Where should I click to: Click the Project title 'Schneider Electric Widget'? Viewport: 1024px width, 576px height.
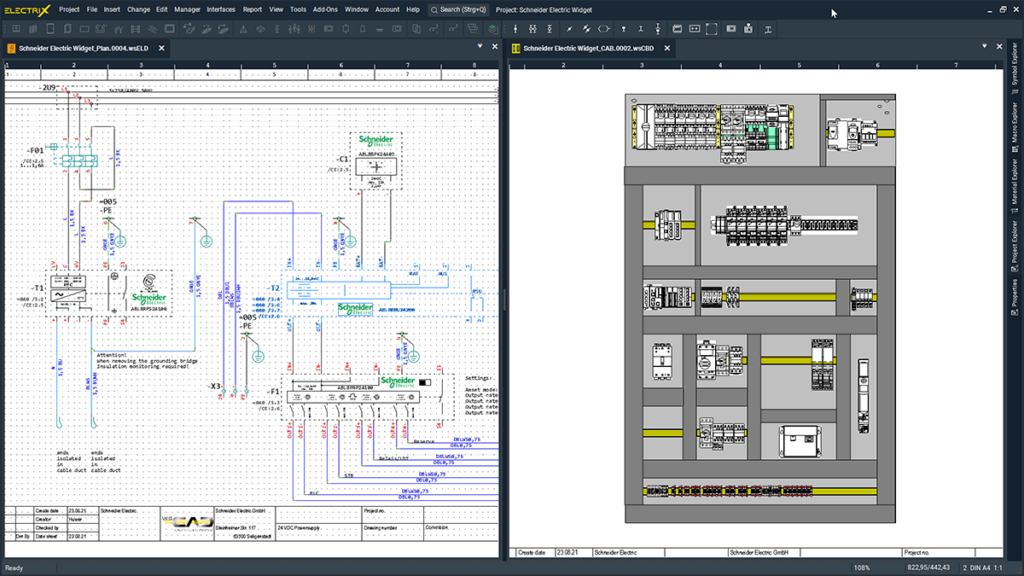point(543,10)
